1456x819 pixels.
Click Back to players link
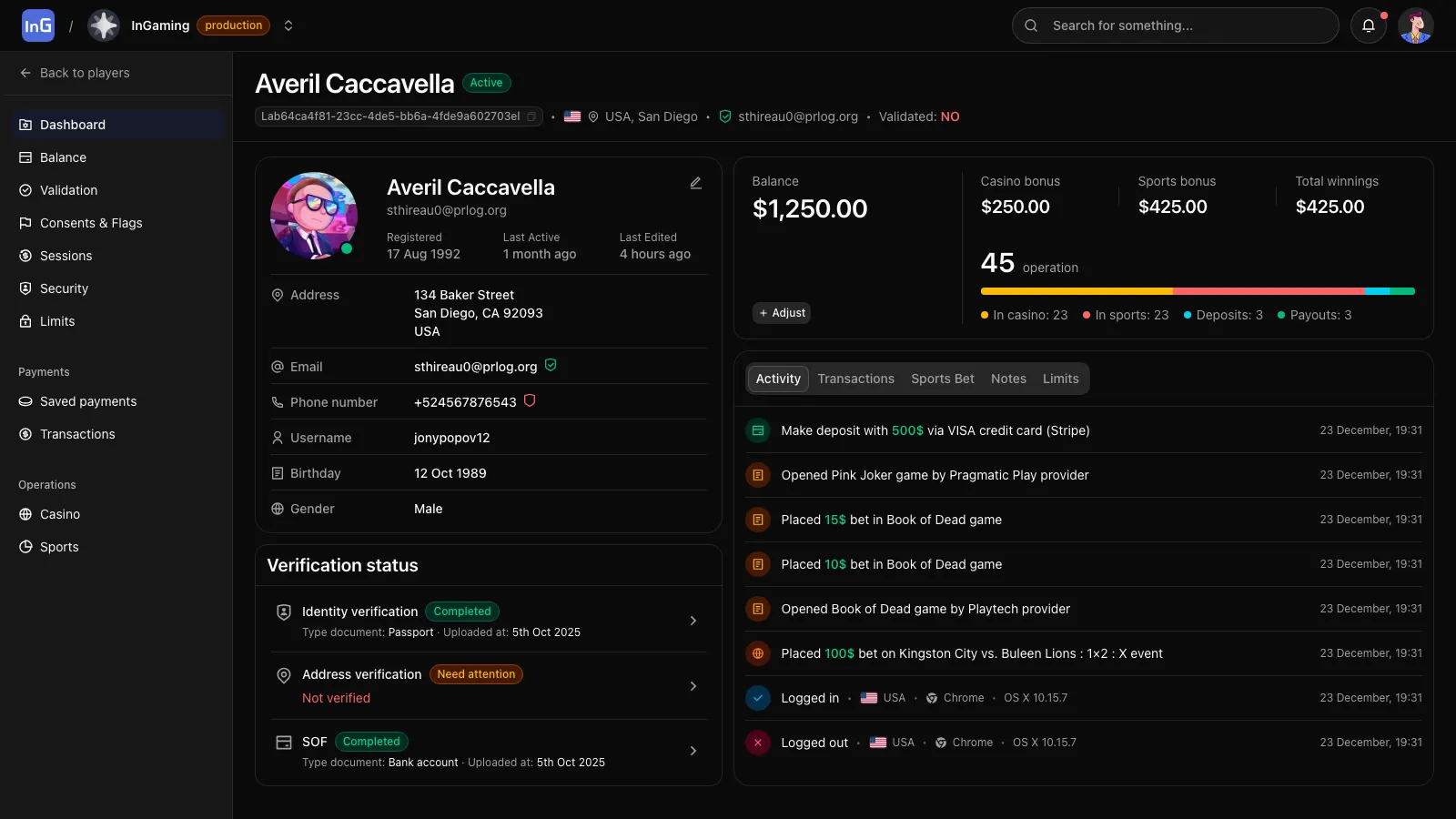pos(84,73)
